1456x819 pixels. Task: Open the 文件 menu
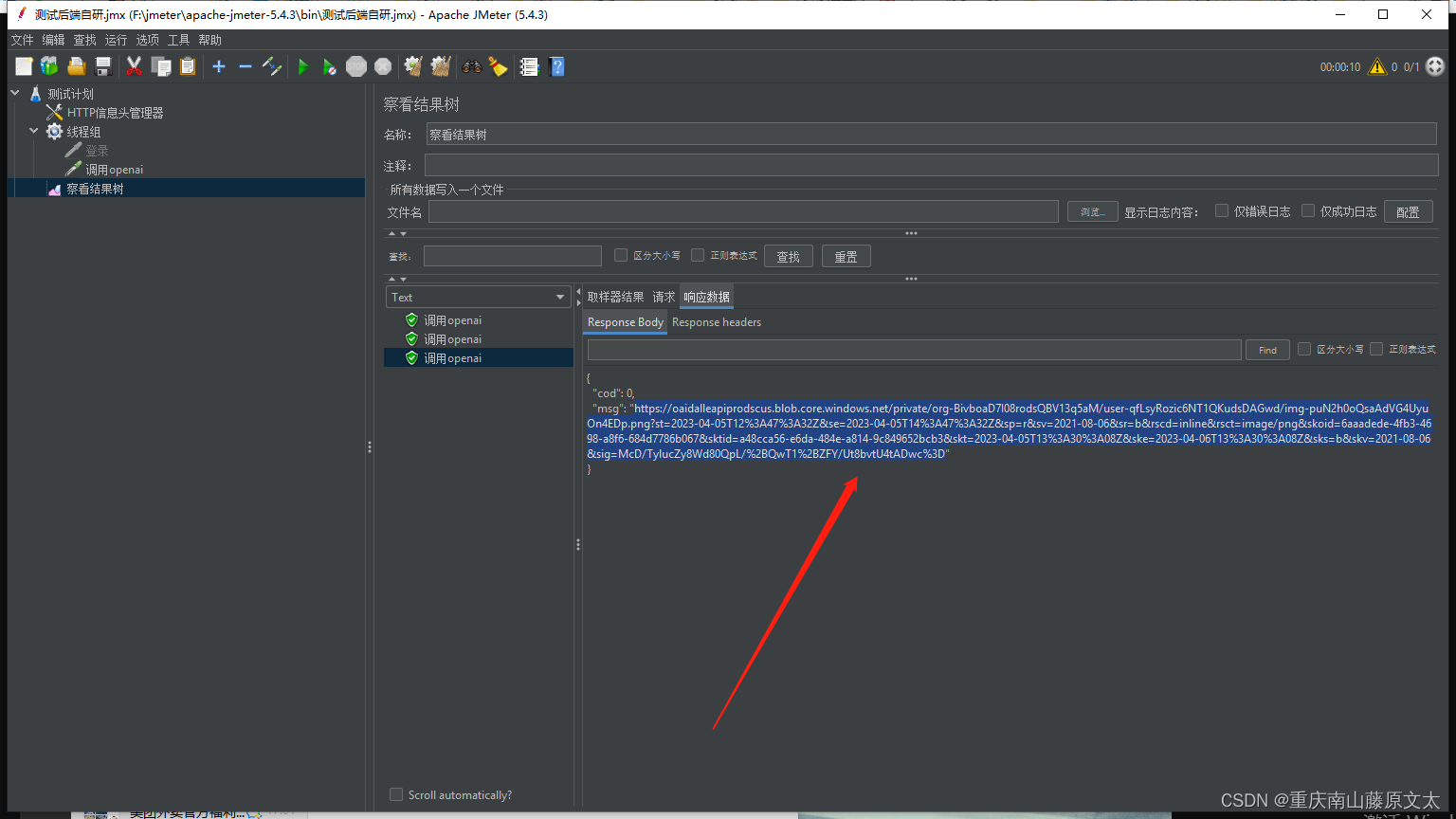[x=22, y=40]
